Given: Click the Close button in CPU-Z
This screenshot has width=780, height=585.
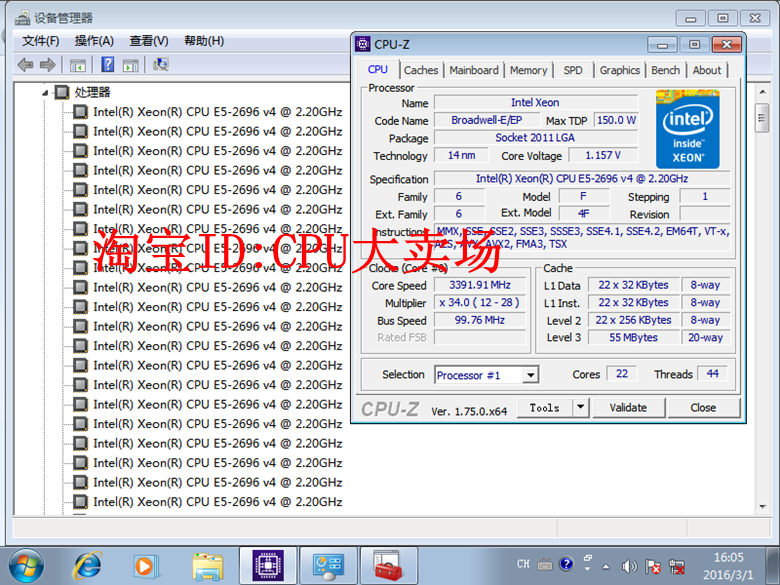Looking at the screenshot, I should [703, 407].
